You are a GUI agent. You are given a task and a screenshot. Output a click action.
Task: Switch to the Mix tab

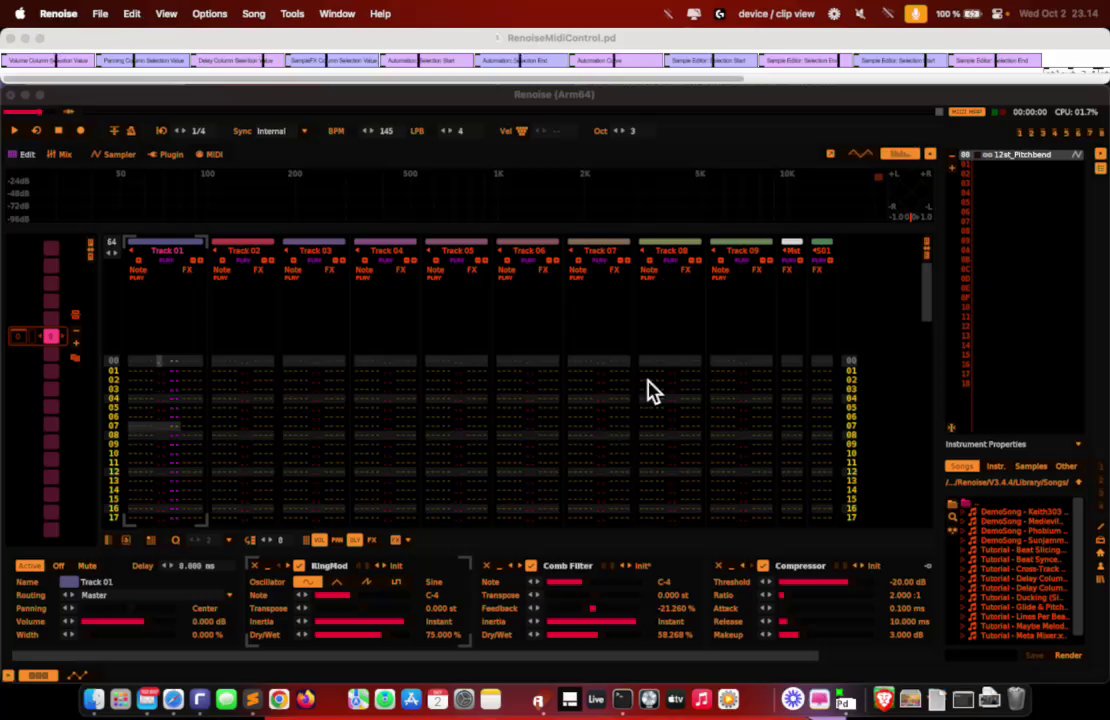pos(59,154)
